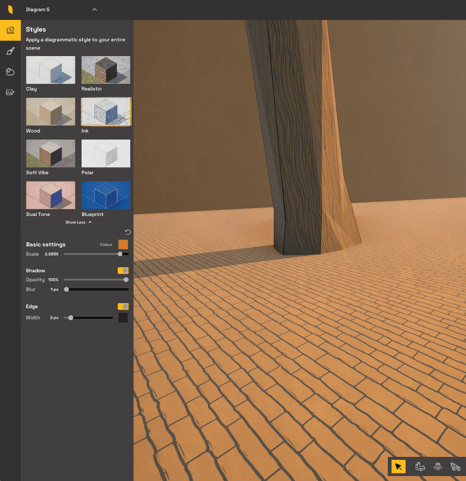Apply the Soft Vibe style thumbnail

(x=51, y=153)
